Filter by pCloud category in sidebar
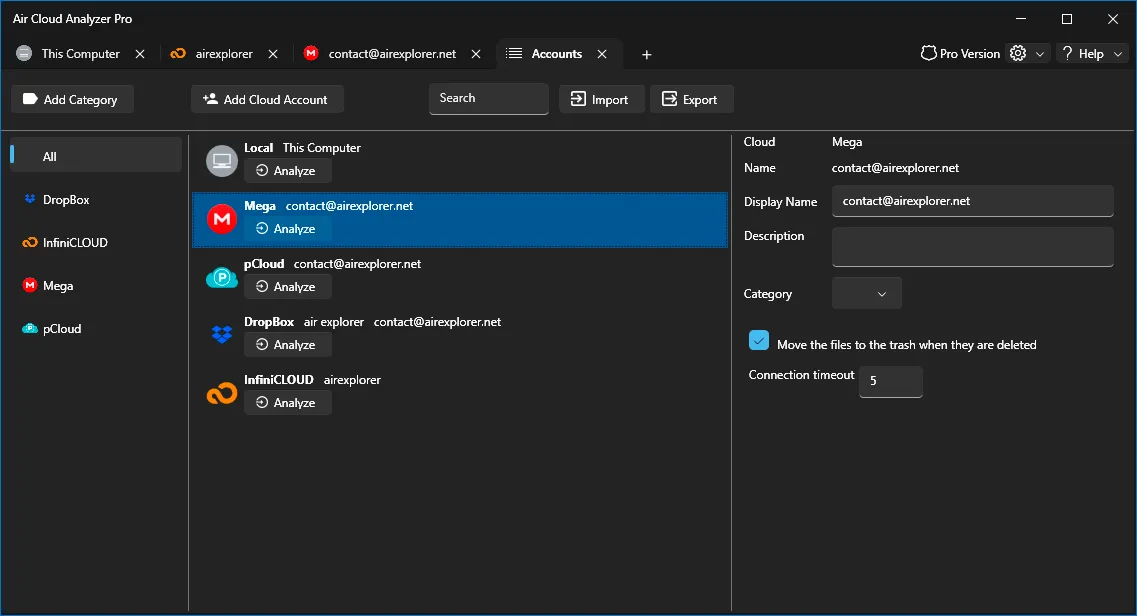This screenshot has height=616, width=1137. coord(96,328)
